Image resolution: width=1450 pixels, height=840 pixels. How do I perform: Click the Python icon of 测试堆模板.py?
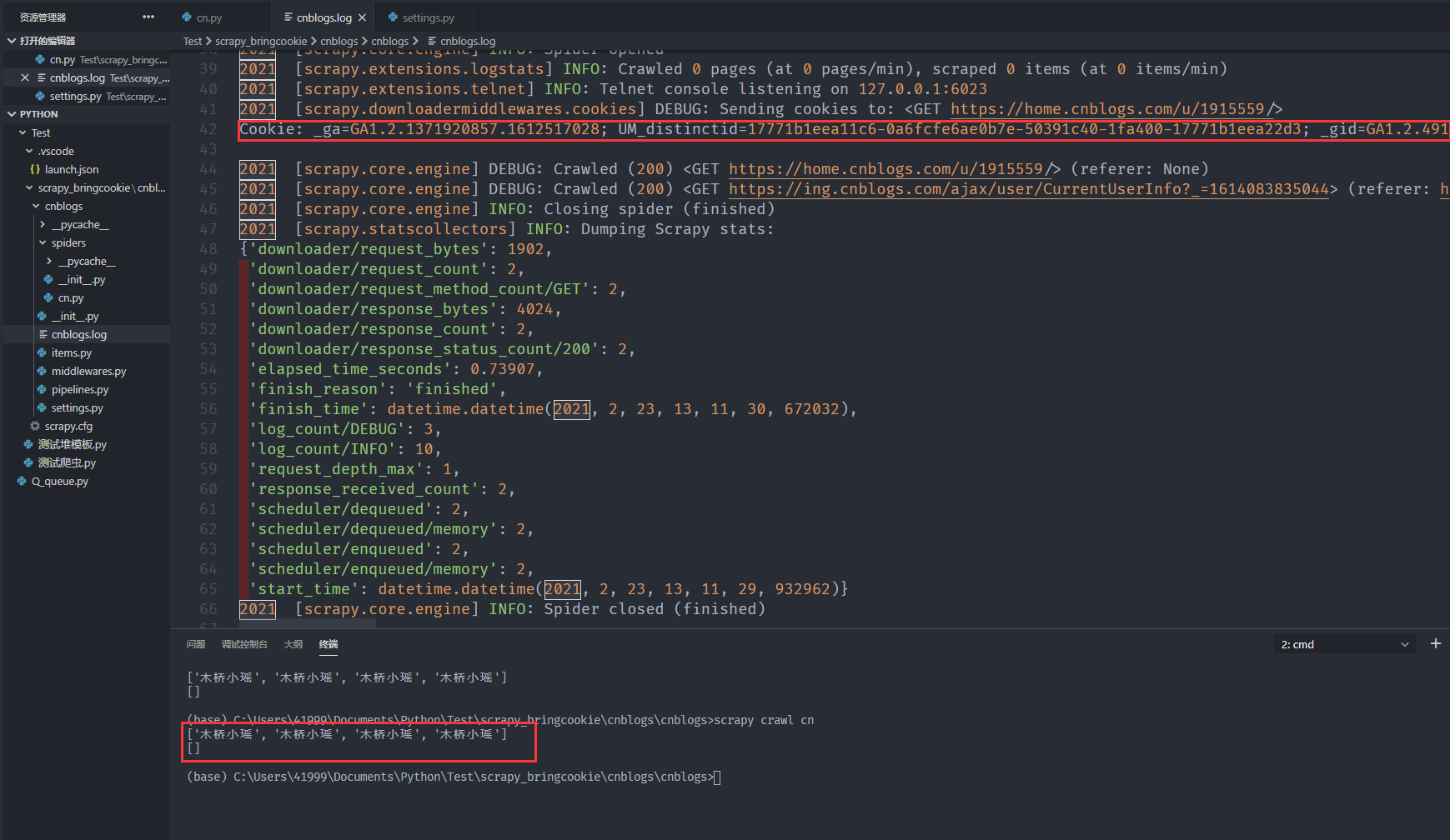28,444
